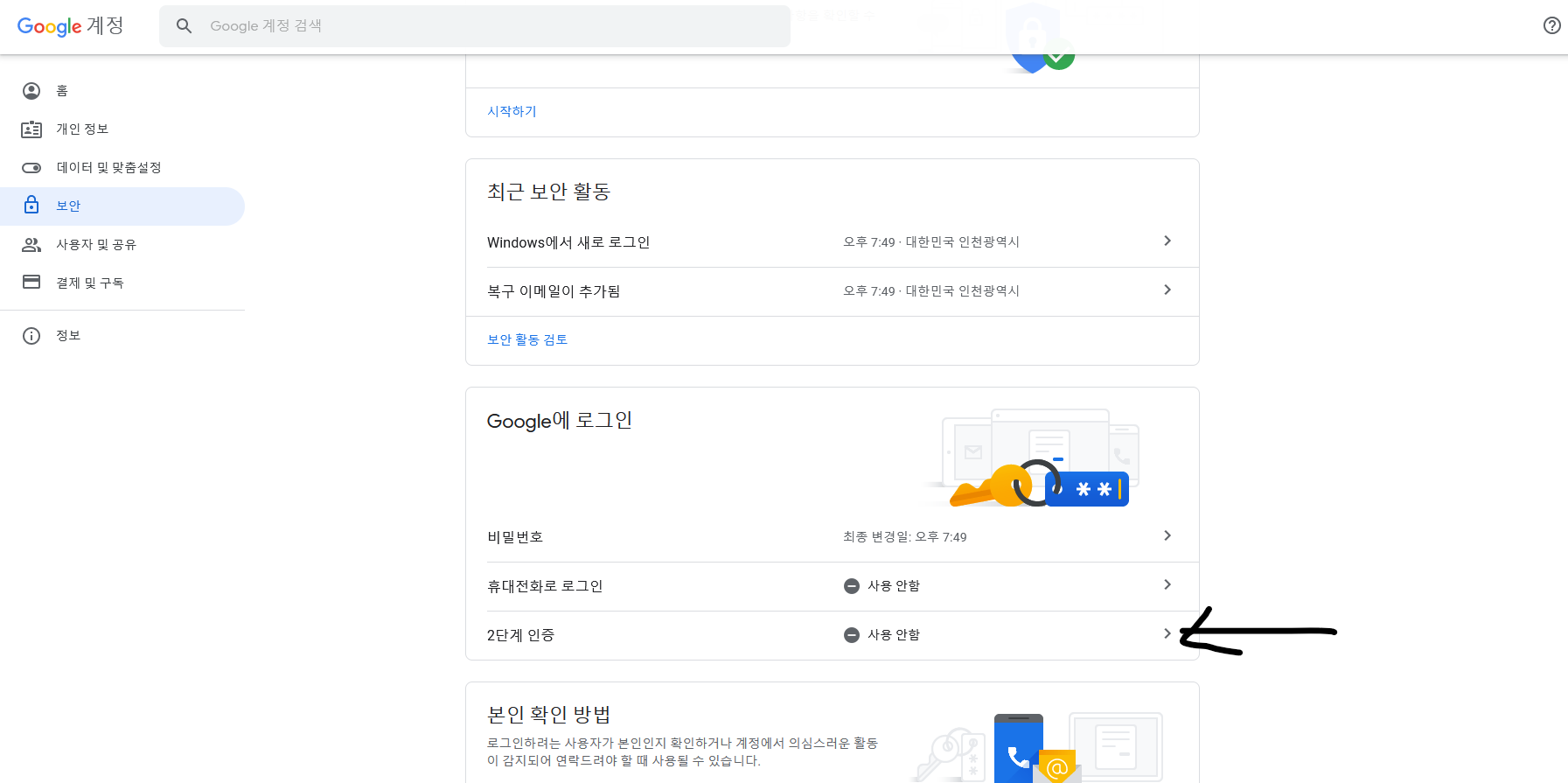The image size is (1568, 783).
Task: Open 사용자 및 공유 menu item
Action: click(x=122, y=245)
